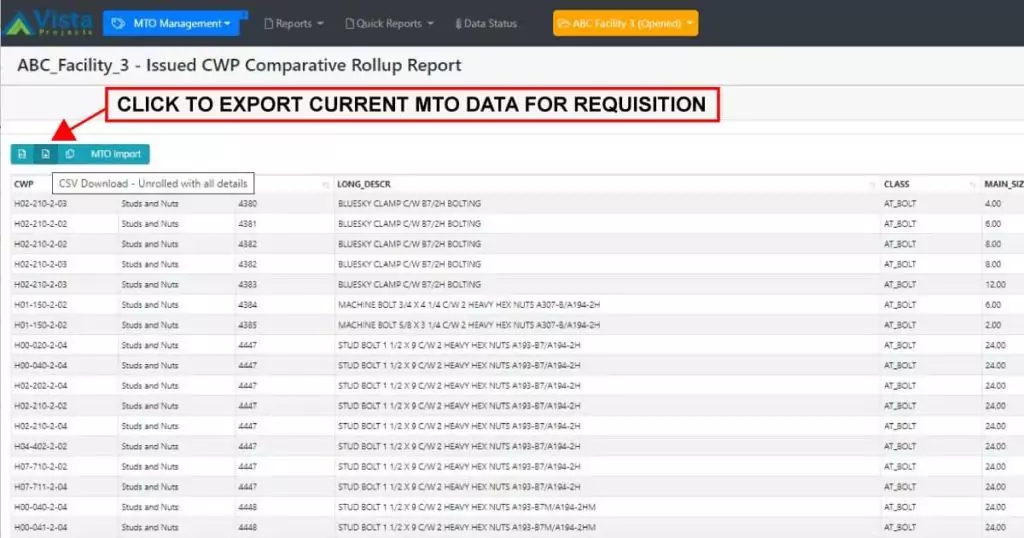
Task: Sort by CWP column header
Action: click(x=24, y=184)
